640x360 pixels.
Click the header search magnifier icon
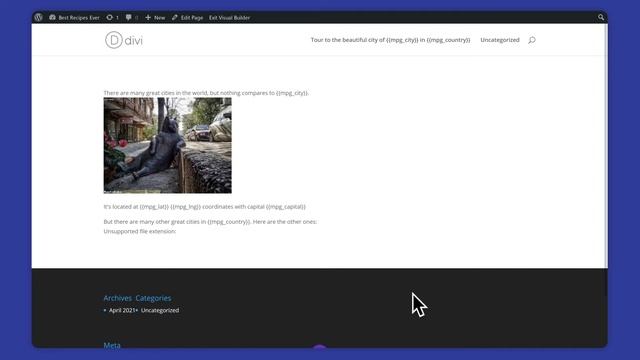tap(532, 40)
